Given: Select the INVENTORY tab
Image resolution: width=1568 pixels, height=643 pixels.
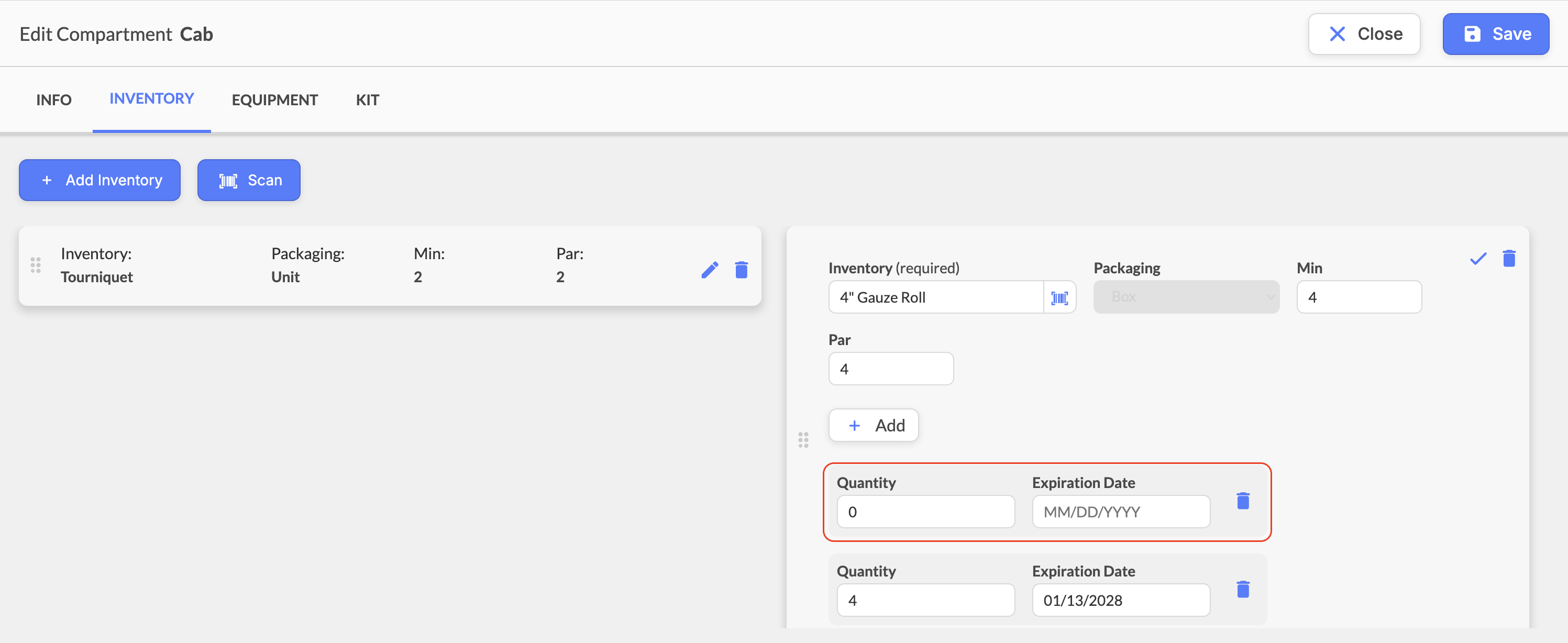Looking at the screenshot, I should pos(151,98).
